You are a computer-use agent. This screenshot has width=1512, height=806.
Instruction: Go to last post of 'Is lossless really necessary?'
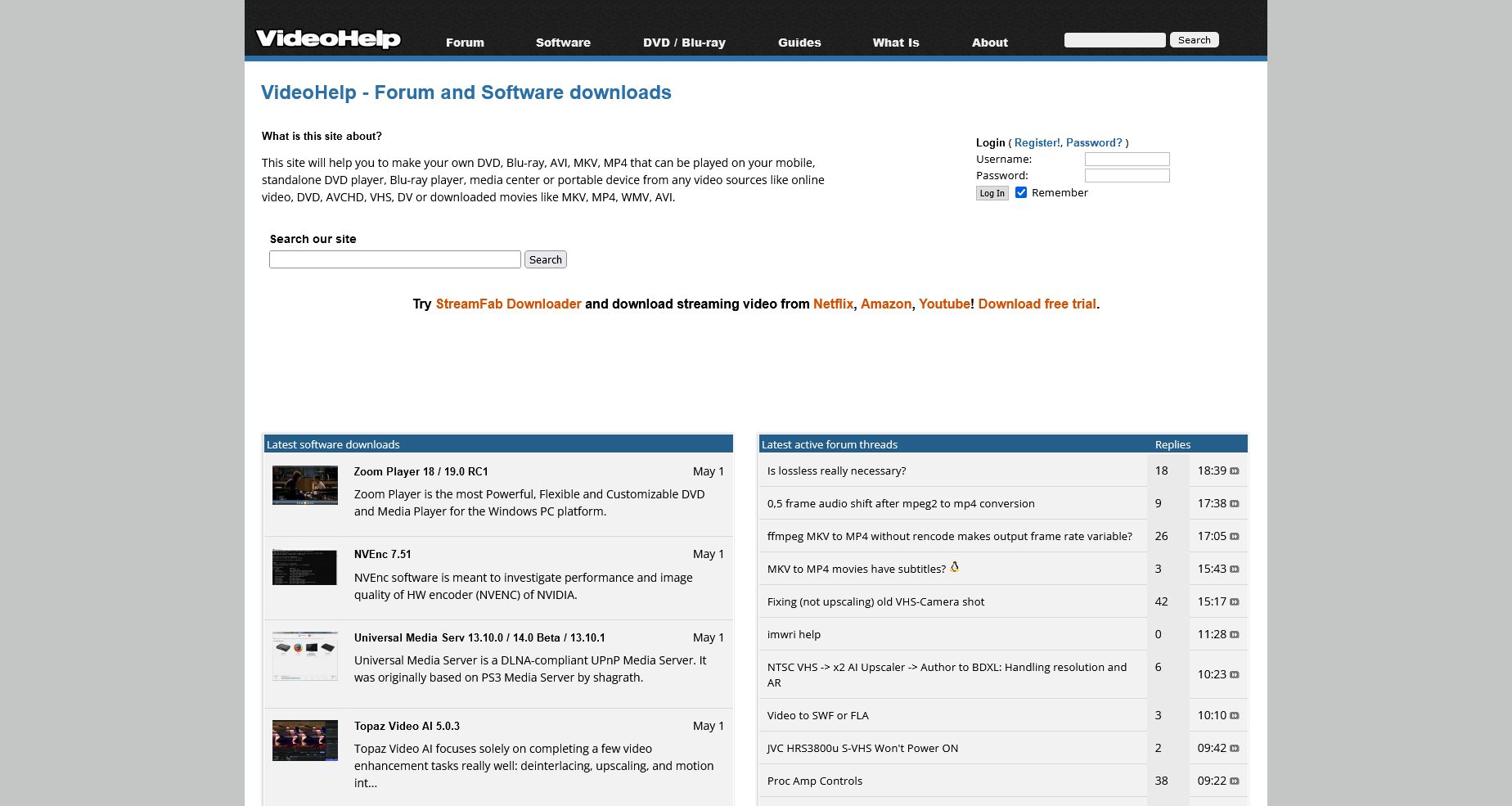point(1234,471)
